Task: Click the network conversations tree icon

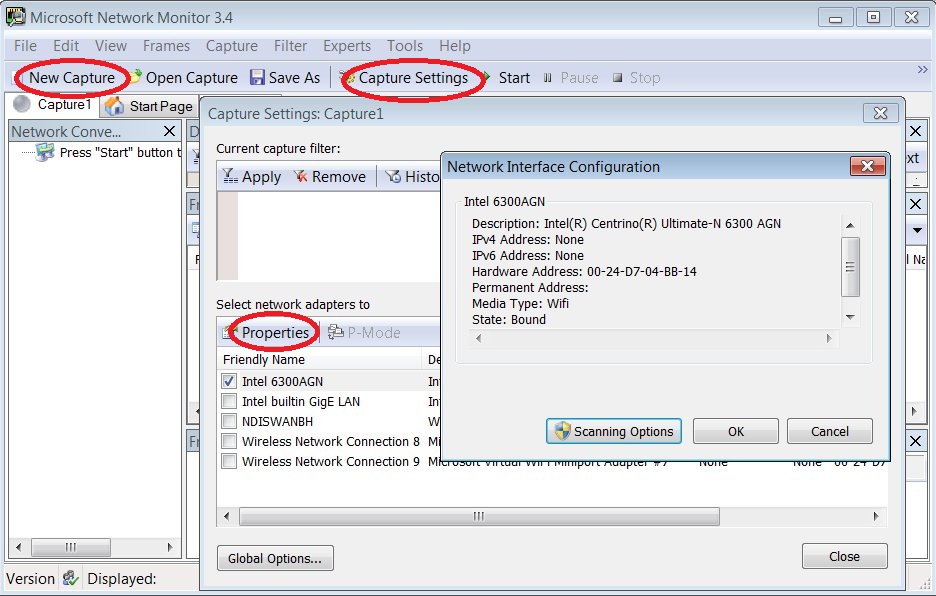Action: point(44,152)
